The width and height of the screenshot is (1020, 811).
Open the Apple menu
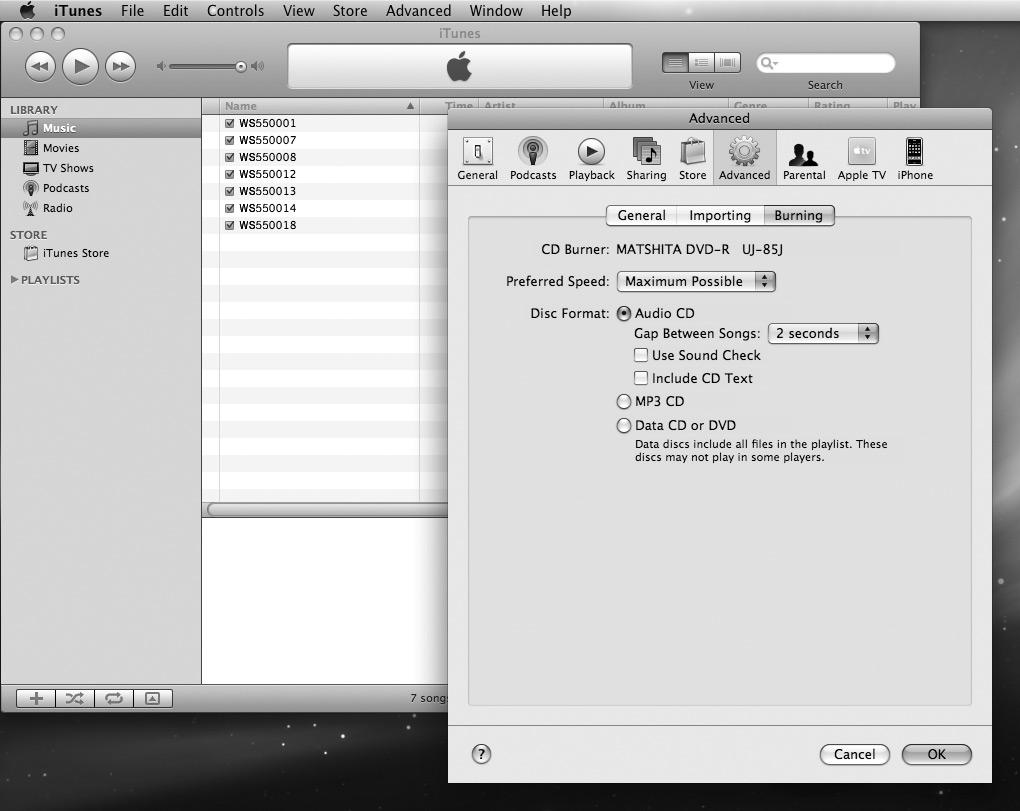point(27,10)
